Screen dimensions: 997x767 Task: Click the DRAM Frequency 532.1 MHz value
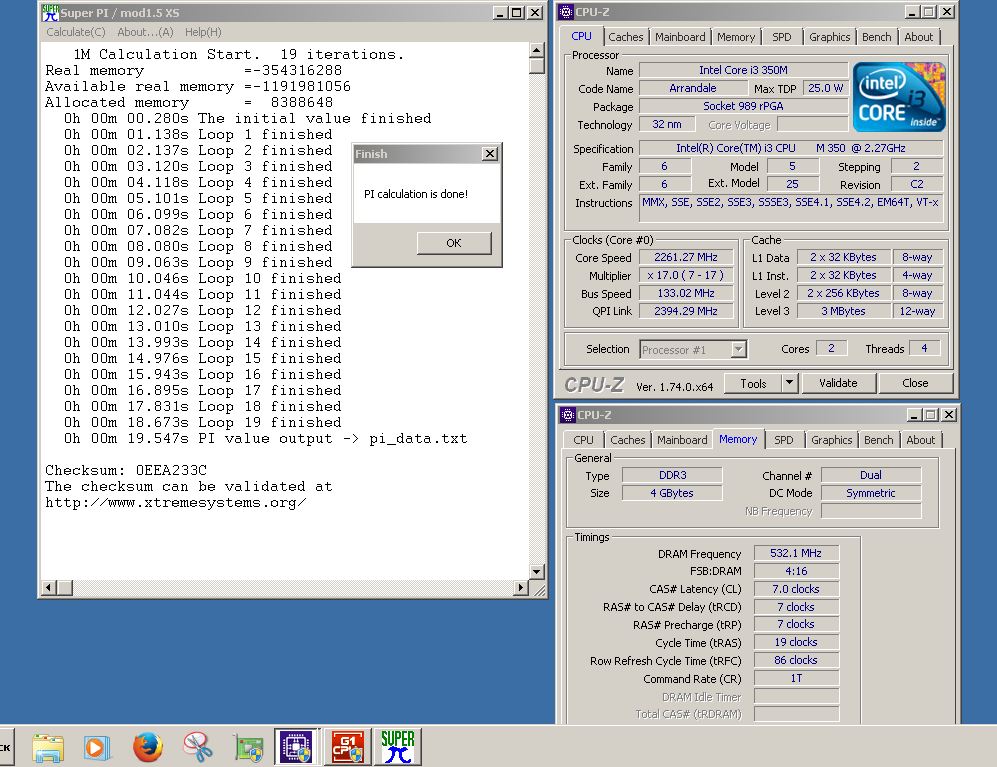pos(795,553)
